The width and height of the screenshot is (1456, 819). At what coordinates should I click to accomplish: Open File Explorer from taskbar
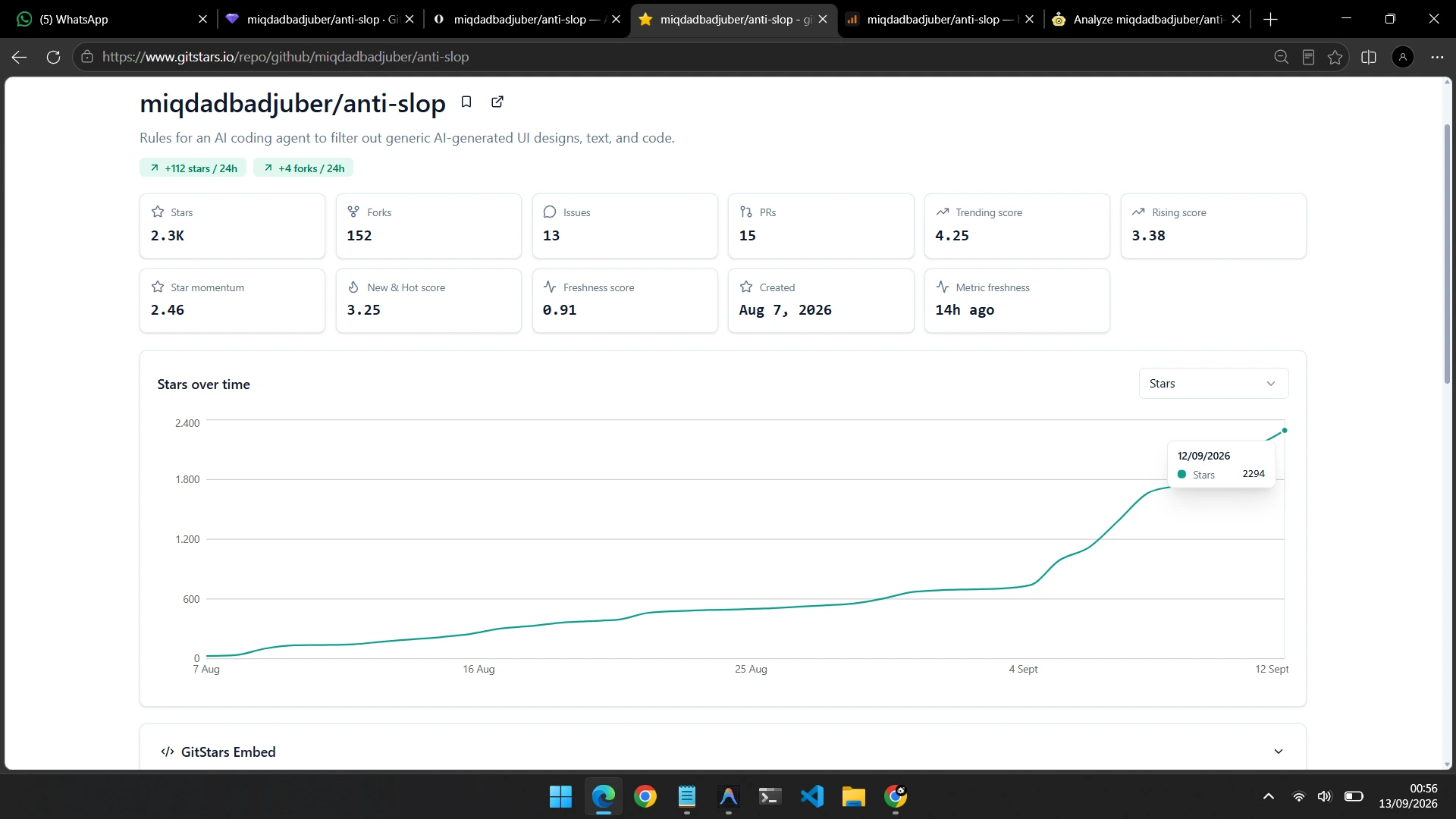(853, 796)
